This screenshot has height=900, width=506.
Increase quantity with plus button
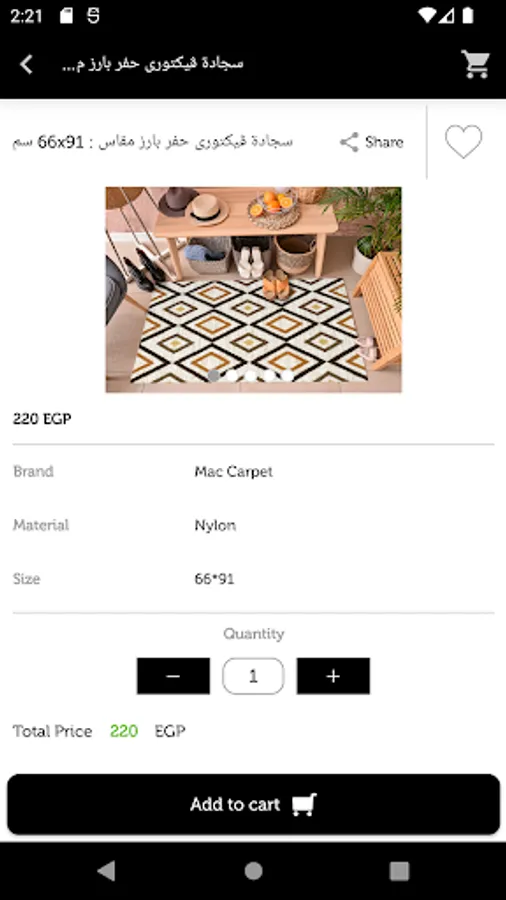coord(333,676)
